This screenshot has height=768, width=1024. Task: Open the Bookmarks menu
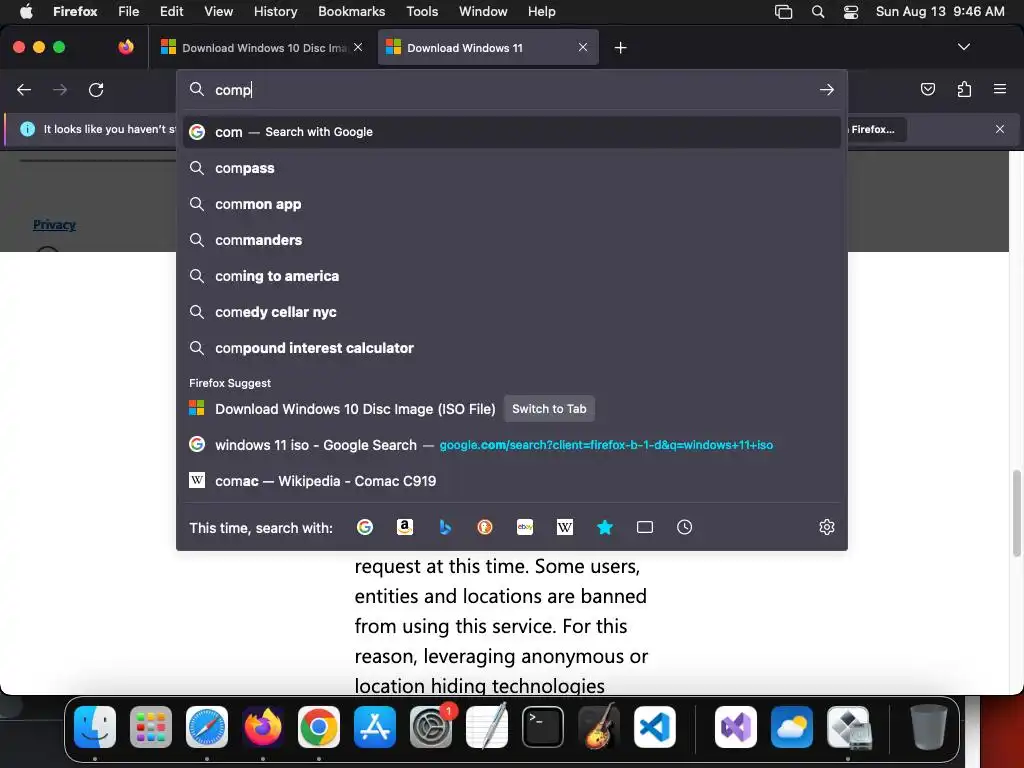coord(351,11)
